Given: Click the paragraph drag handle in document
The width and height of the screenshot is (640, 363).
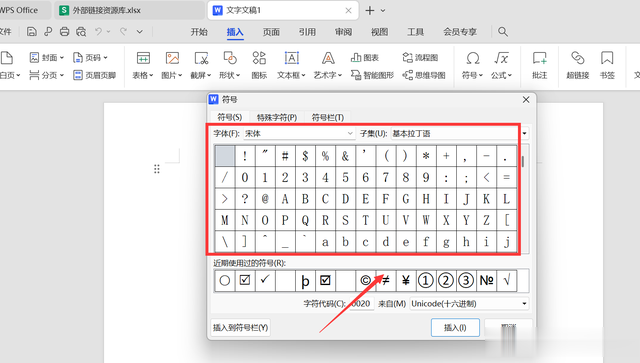Looking at the screenshot, I should pyautogui.click(x=157, y=169).
